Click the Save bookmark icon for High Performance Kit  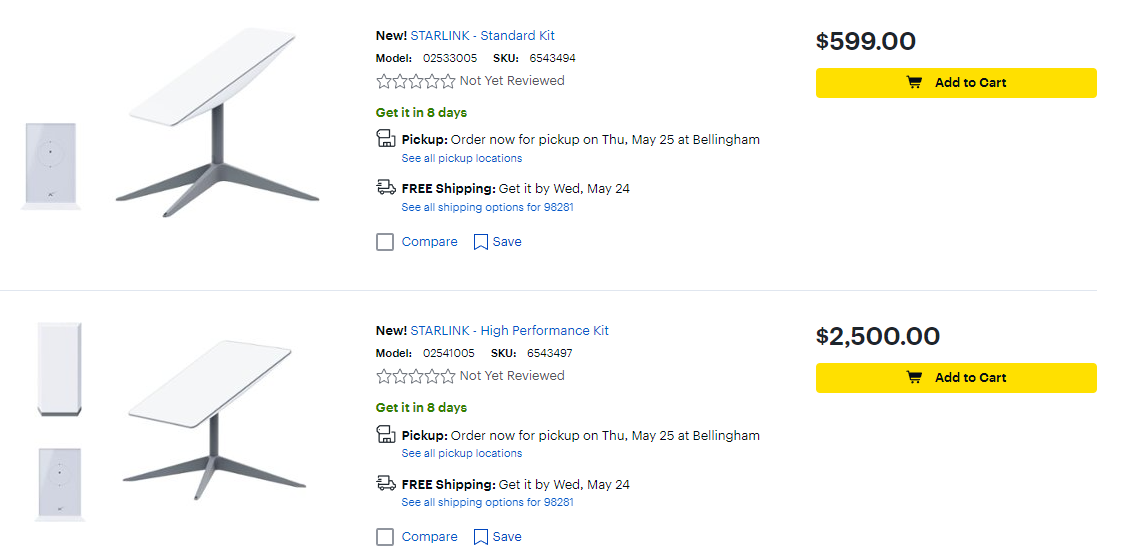481,537
